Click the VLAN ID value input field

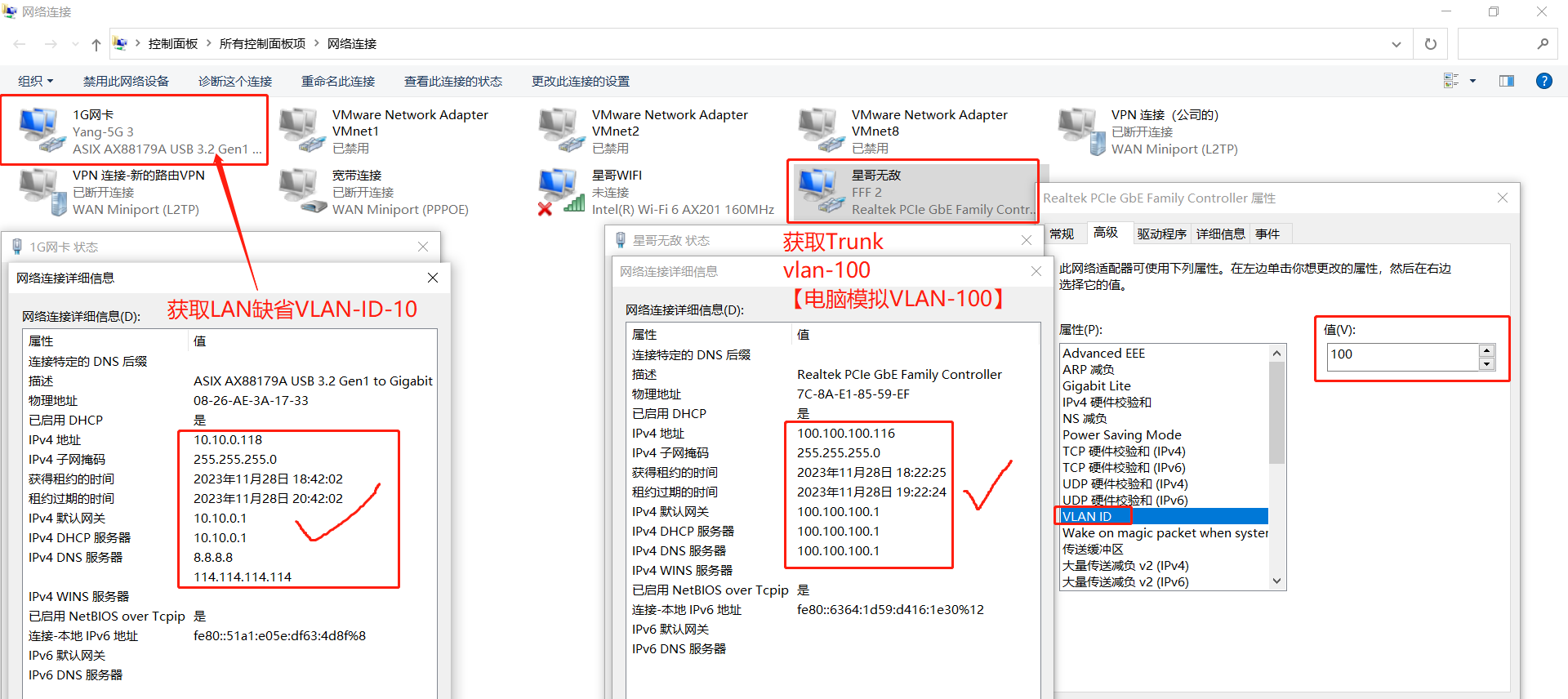coord(1401,354)
